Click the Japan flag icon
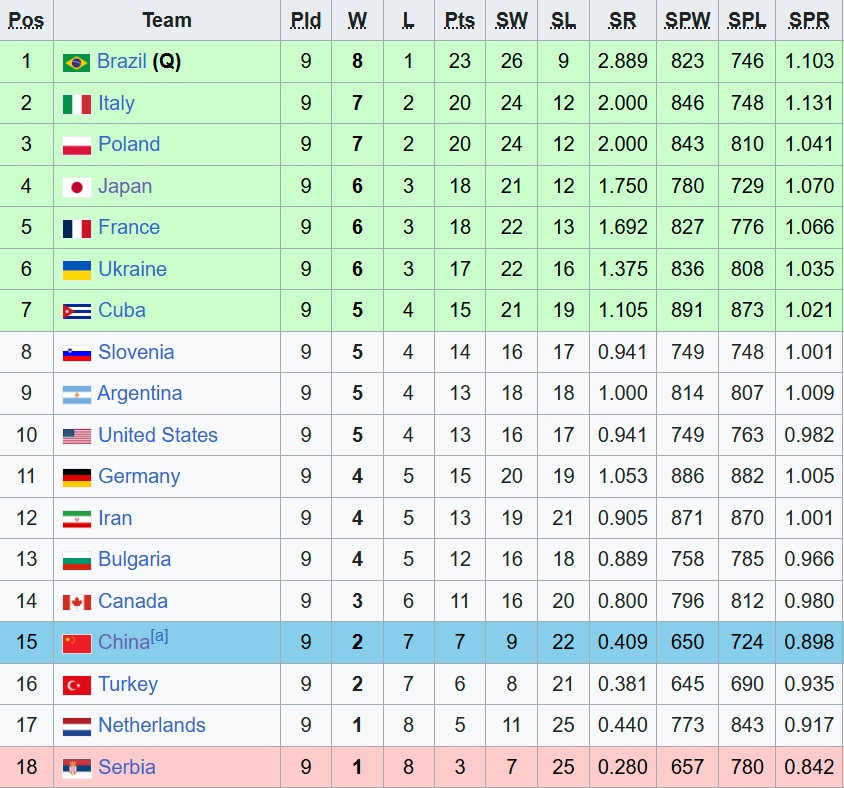The image size is (844, 788). coord(76,187)
